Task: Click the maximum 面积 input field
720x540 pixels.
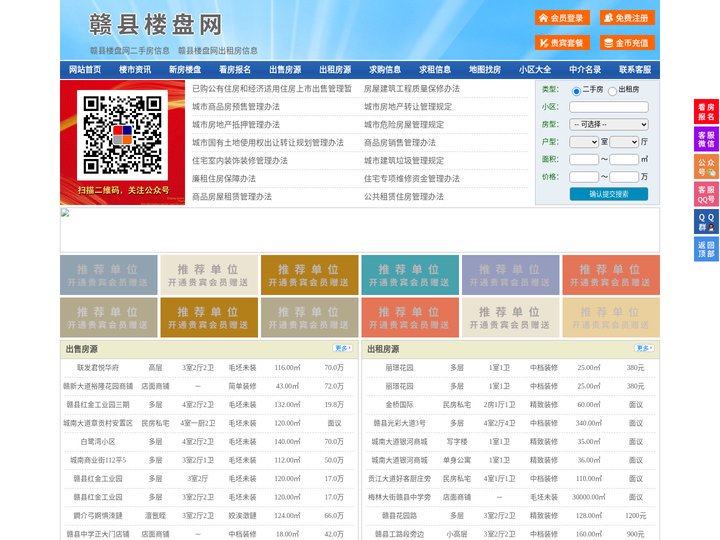Action: tap(624, 159)
